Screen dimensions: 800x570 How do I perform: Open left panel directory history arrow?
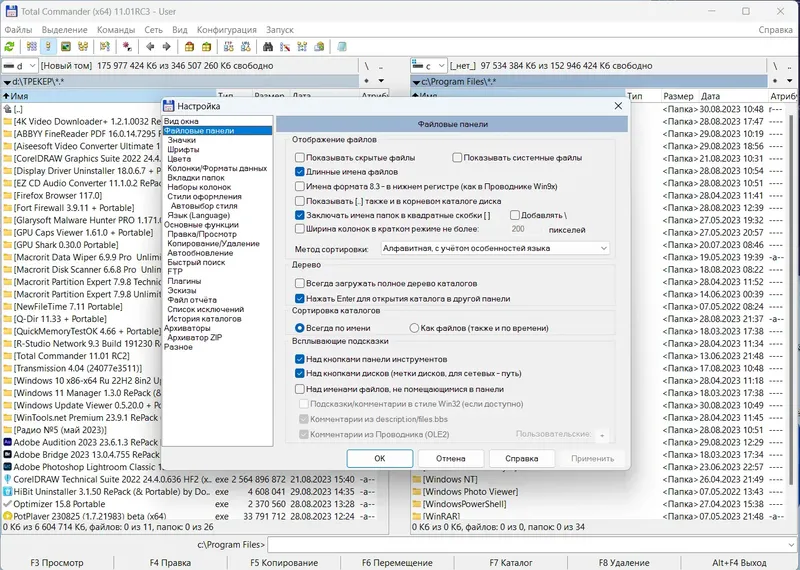381,81
